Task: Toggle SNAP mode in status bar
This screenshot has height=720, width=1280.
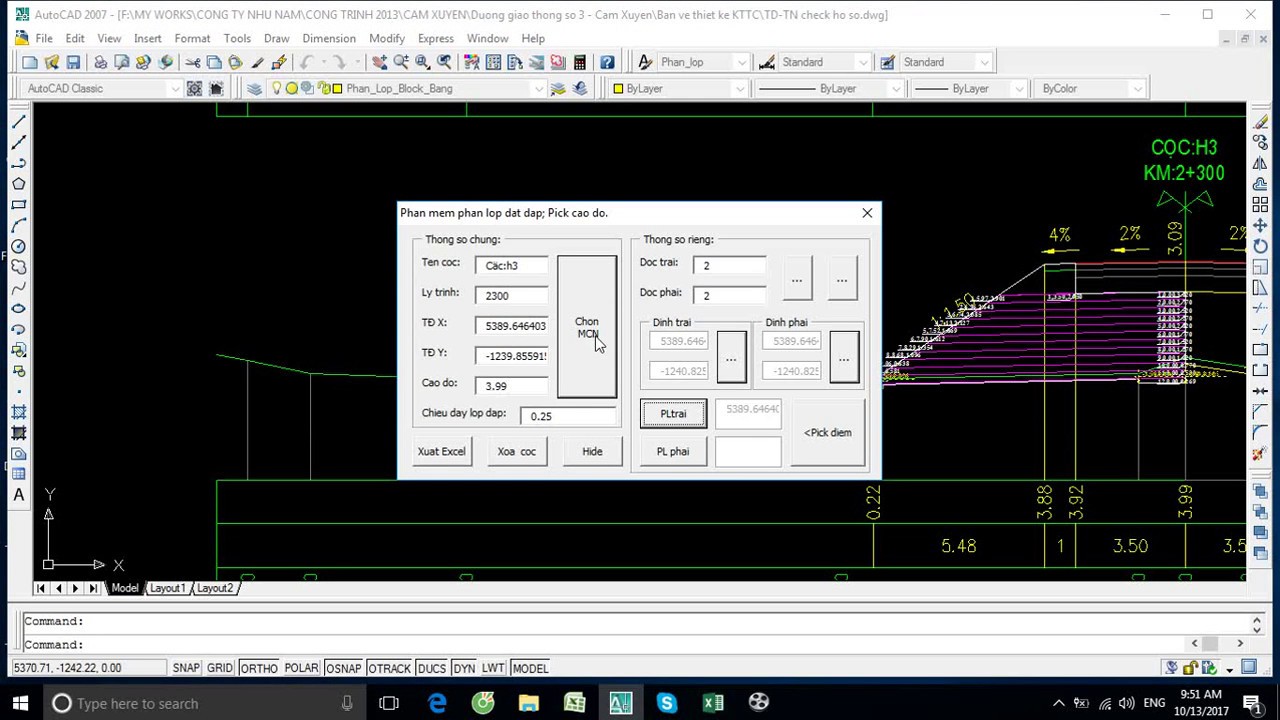Action: pyautogui.click(x=186, y=668)
